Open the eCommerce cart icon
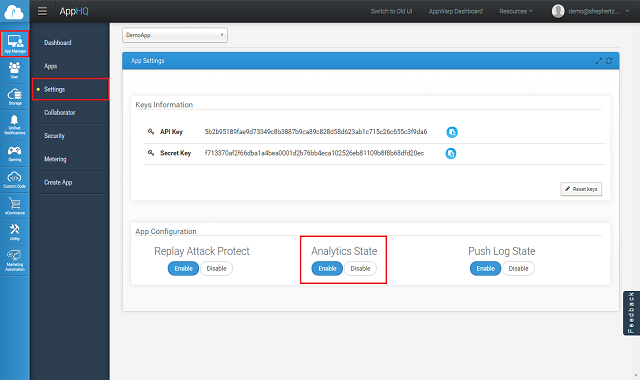Image resolution: width=640 pixels, height=380 pixels. coord(15,206)
